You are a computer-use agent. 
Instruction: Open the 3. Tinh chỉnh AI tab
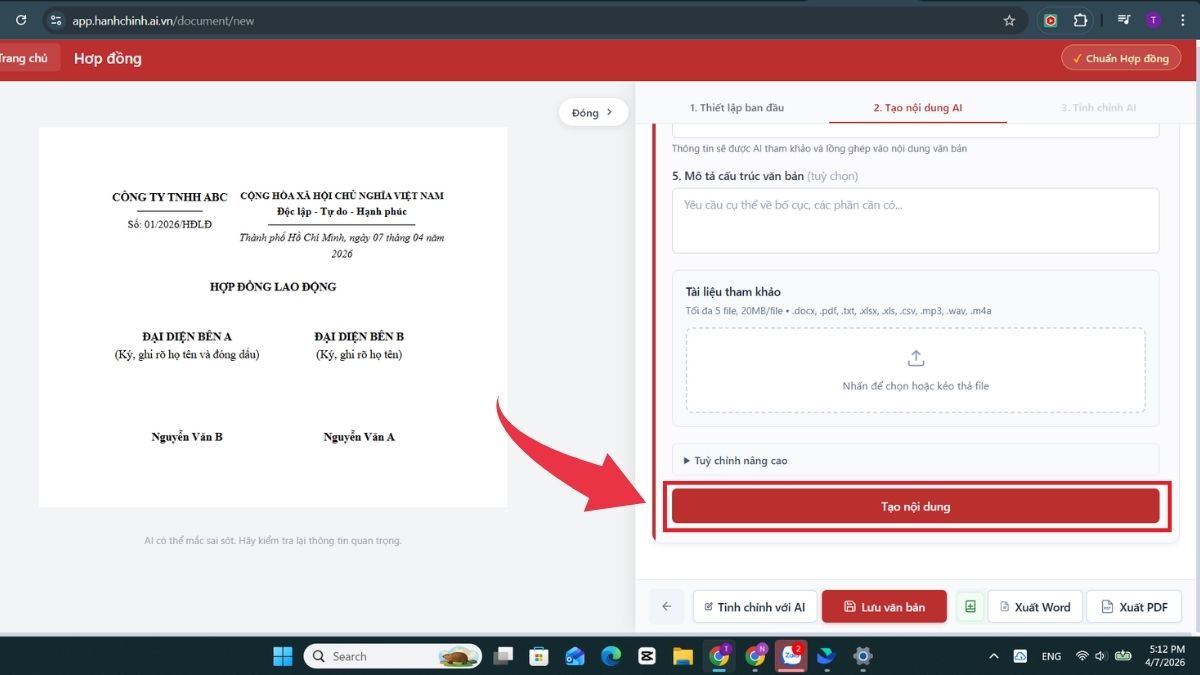click(x=1098, y=108)
